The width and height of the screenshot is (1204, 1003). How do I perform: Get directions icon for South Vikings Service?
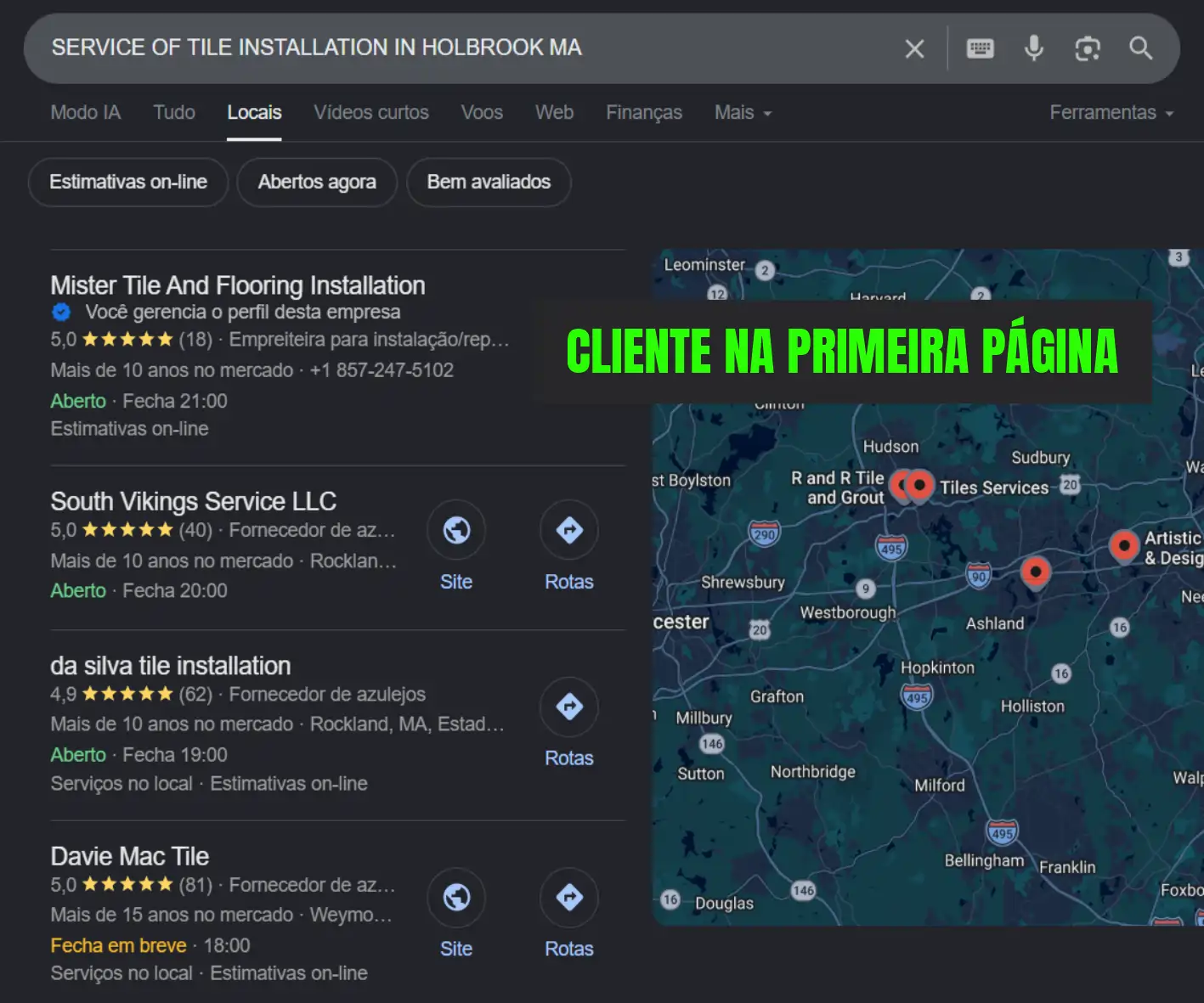coord(569,530)
